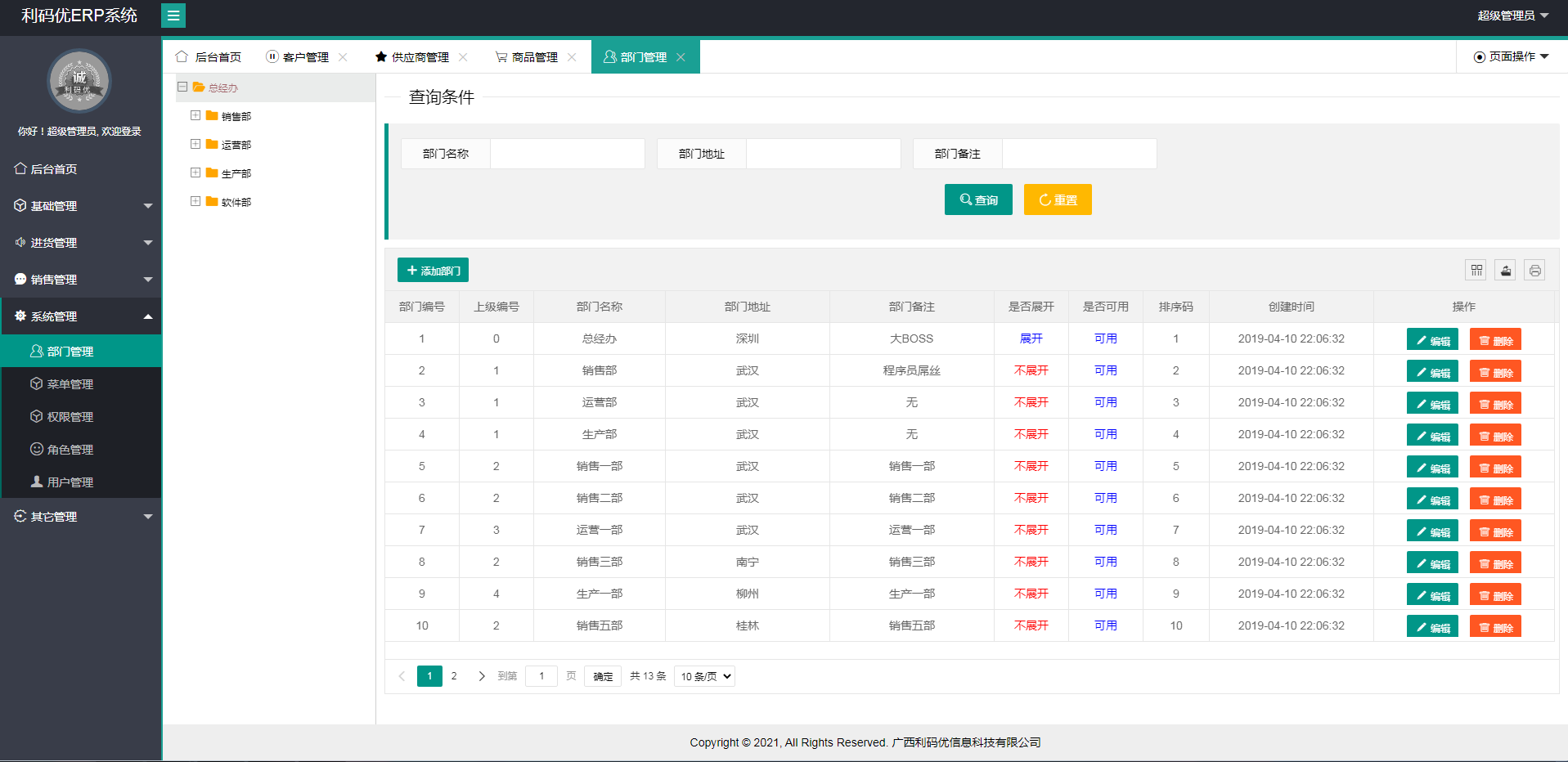Go to the next page arrow in pagination

click(x=482, y=676)
